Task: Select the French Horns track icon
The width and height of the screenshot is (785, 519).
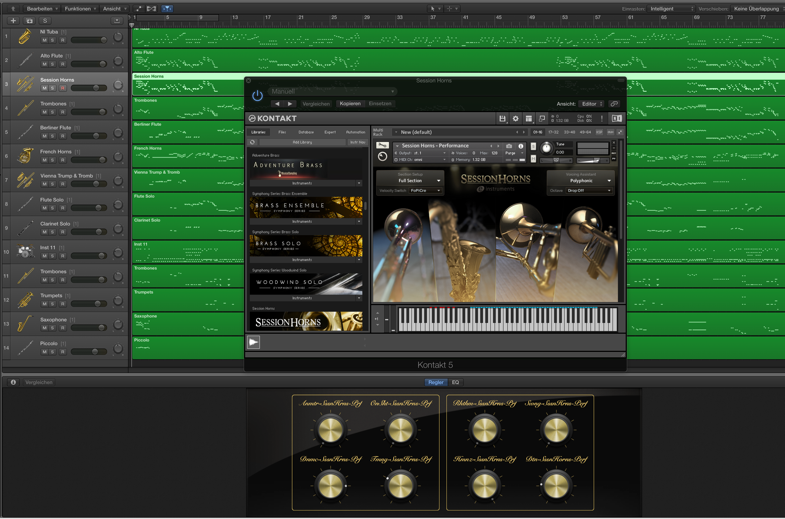Action: pos(24,156)
